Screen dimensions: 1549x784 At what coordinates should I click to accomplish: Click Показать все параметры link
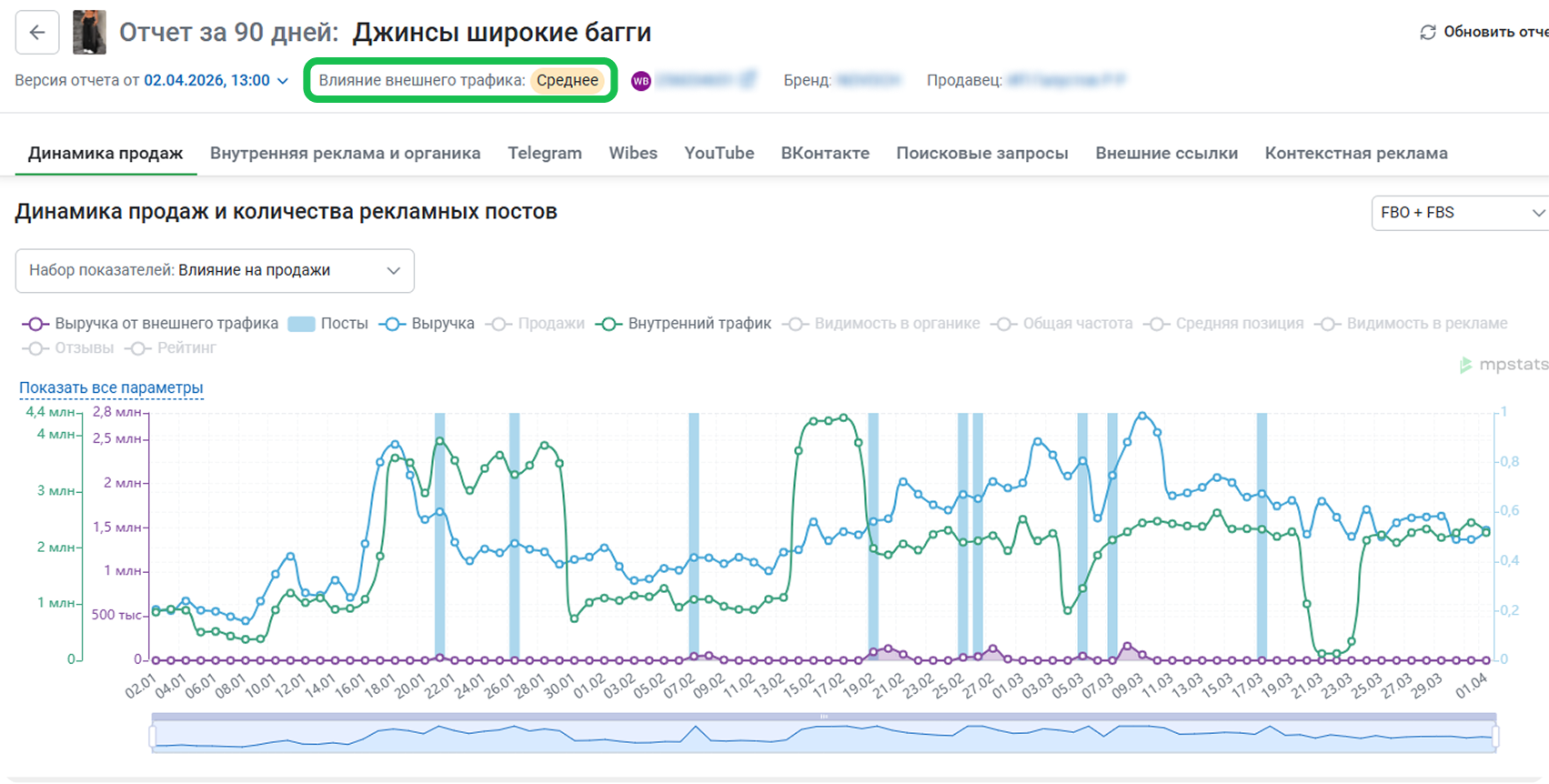111,388
